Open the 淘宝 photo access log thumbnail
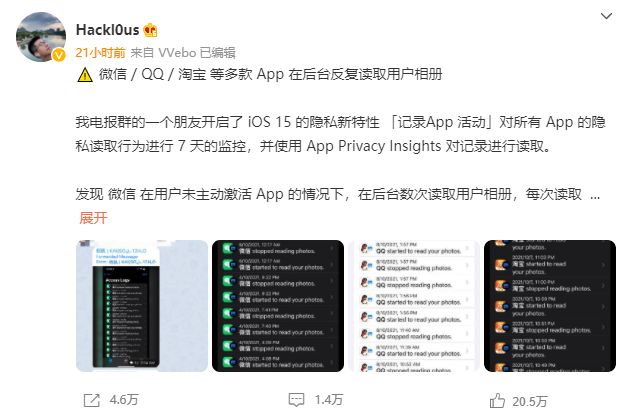The height and width of the screenshot is (416, 629). tap(550, 306)
